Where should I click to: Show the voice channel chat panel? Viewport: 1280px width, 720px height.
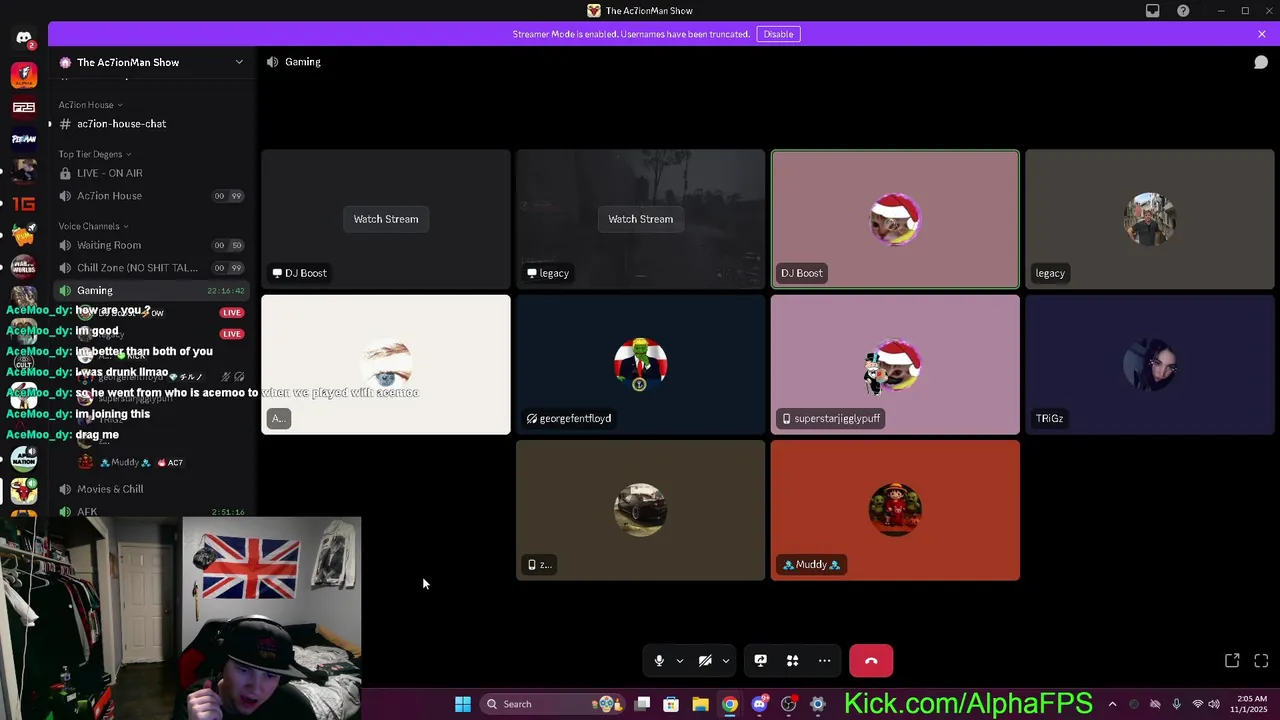coord(1261,62)
